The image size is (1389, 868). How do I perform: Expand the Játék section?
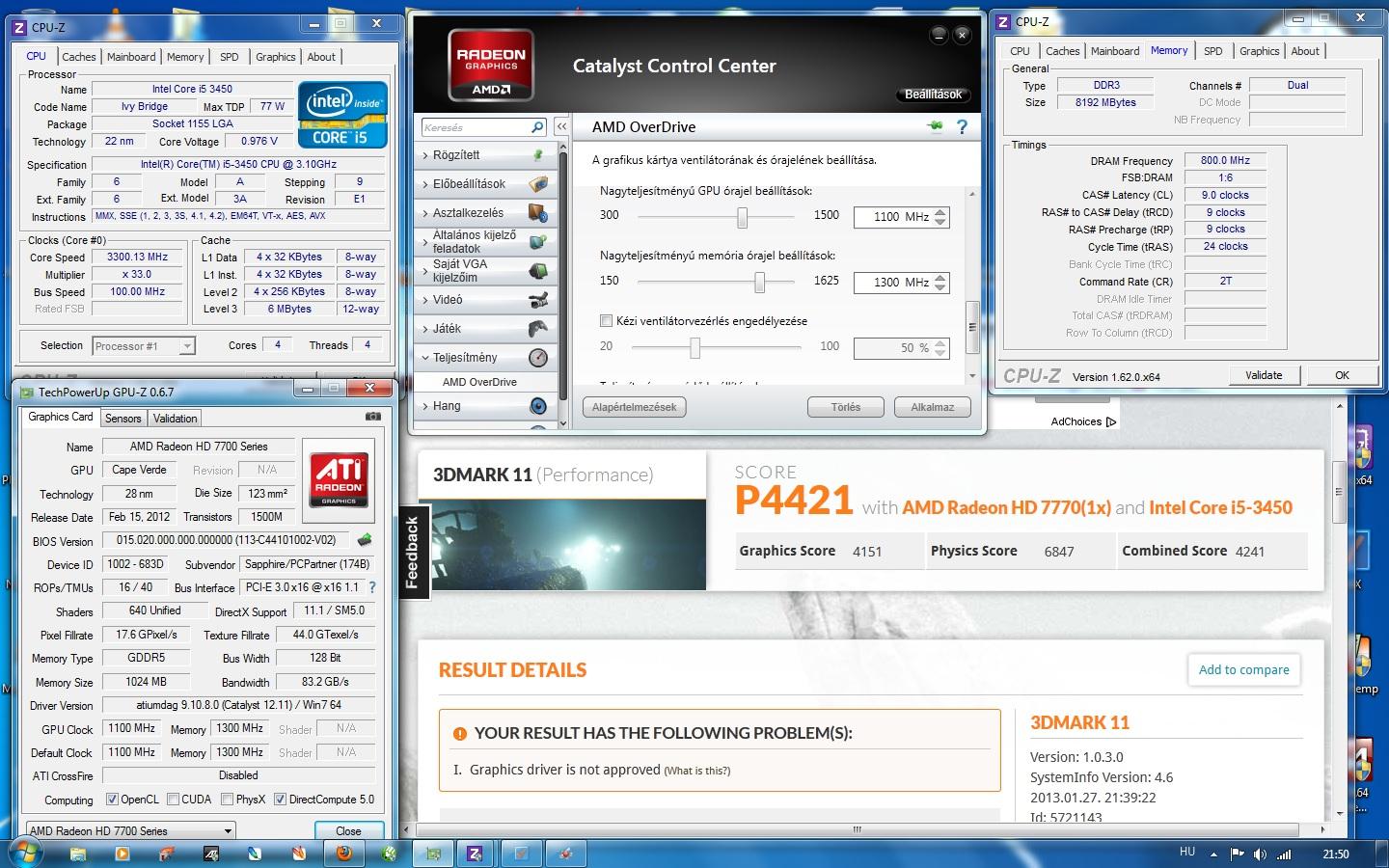tap(426, 329)
